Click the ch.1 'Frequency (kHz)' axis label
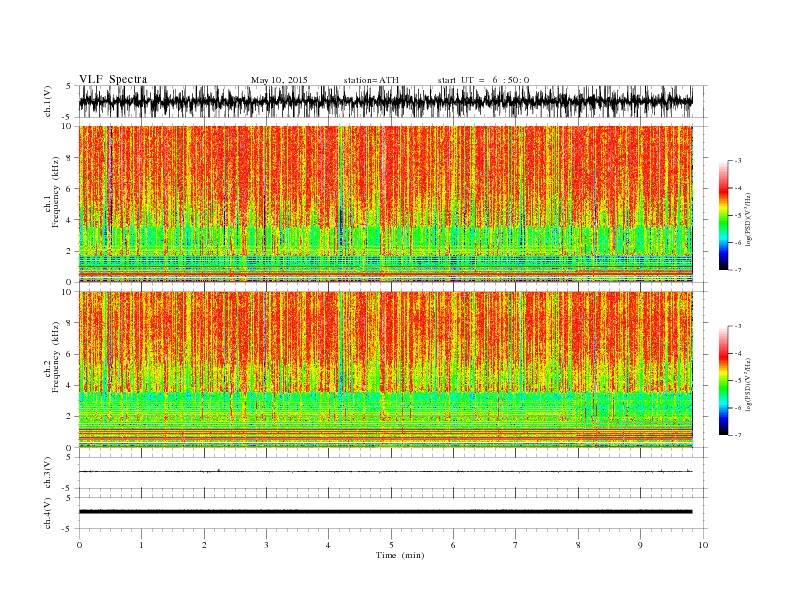Image resolution: width=792 pixels, height=612 pixels. [x=56, y=192]
